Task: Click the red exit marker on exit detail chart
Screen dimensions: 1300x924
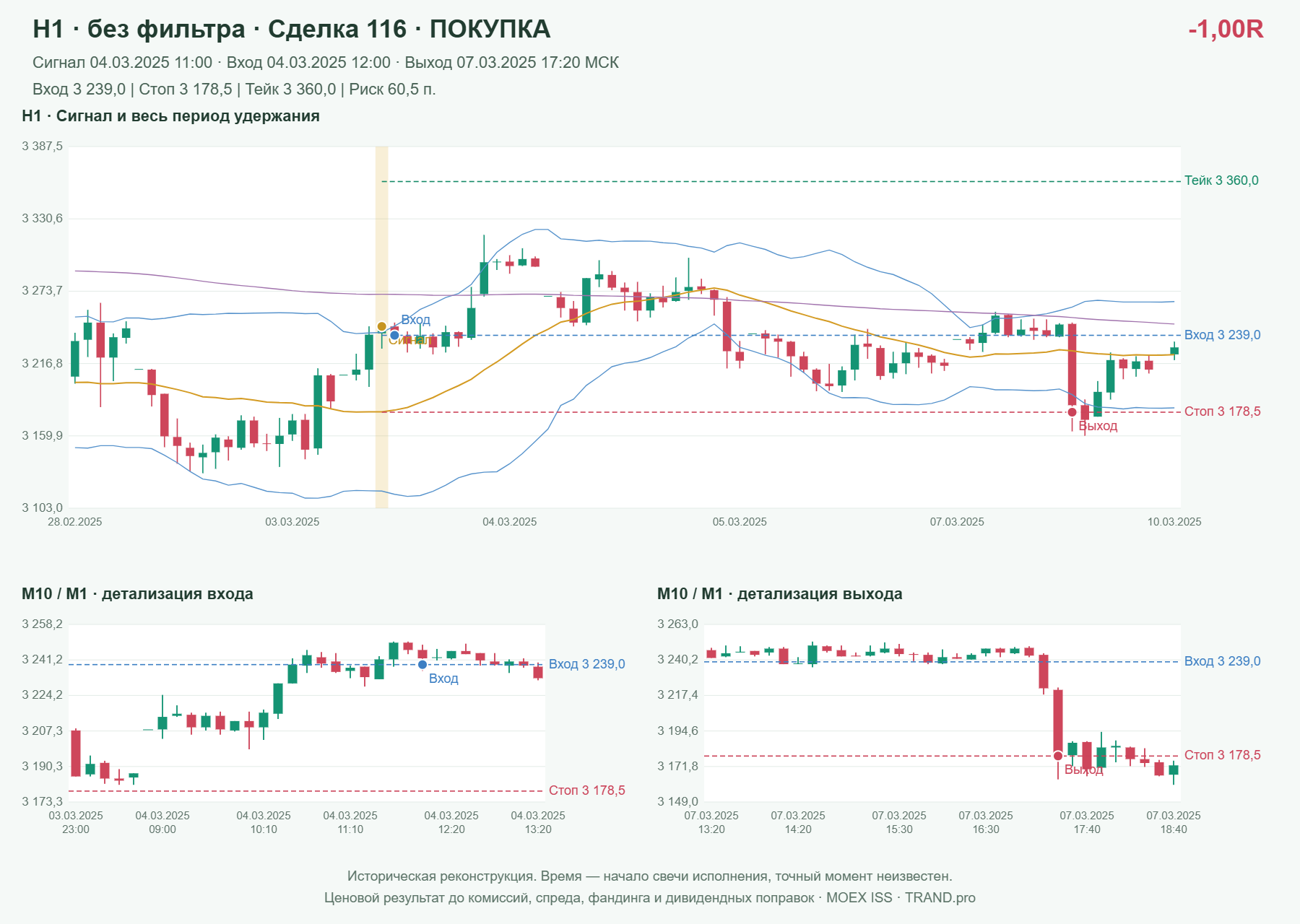Action: point(1058,756)
